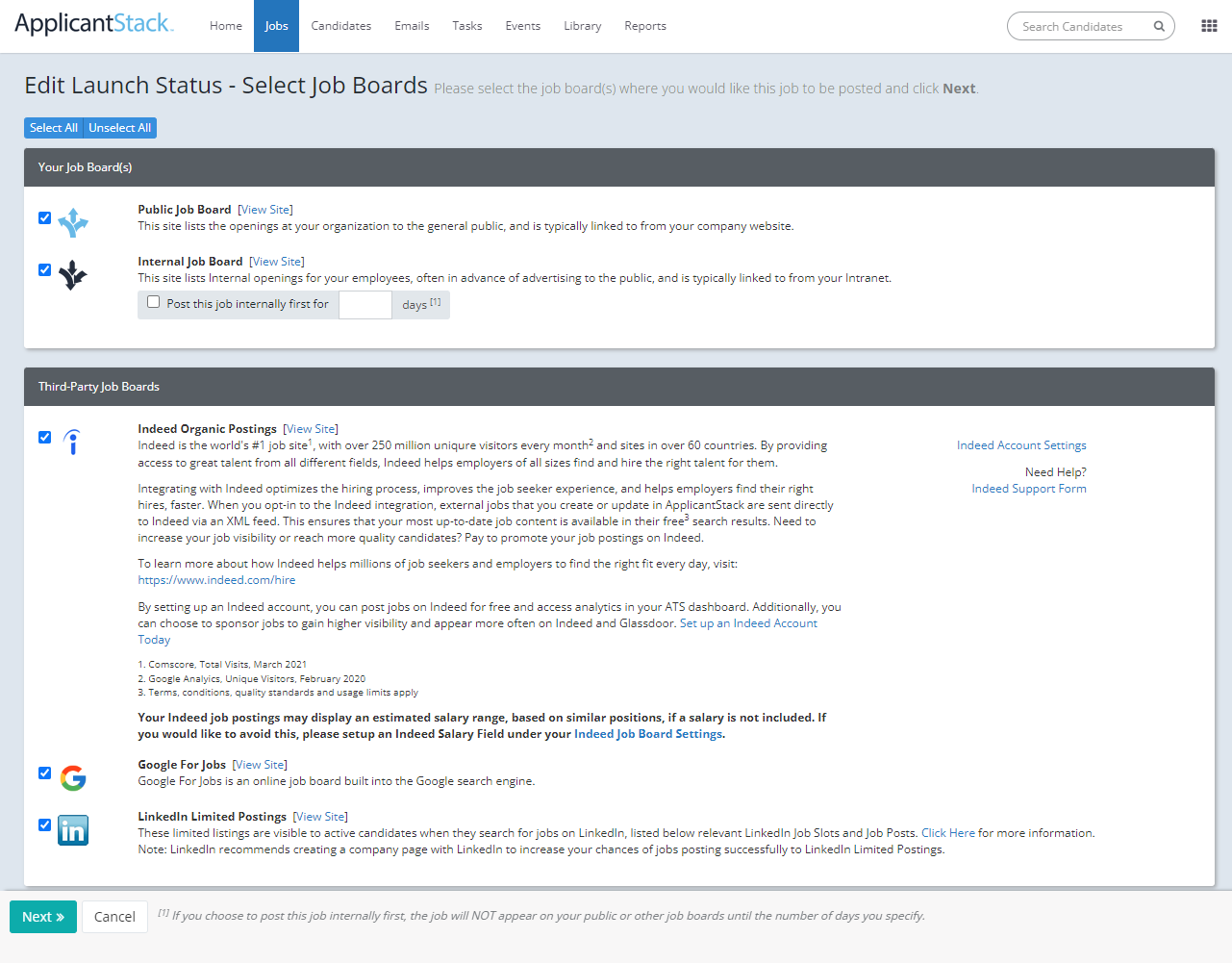
Task: Open the Indeed Account Settings link
Action: pos(1021,444)
